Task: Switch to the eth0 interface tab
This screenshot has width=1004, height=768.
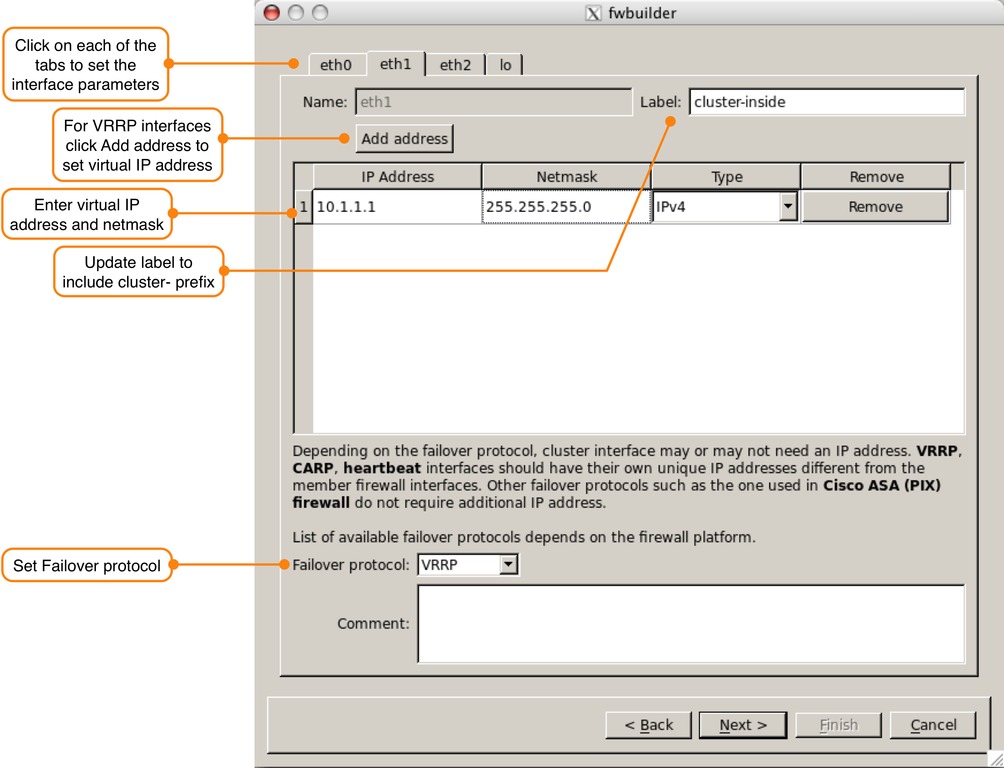Action: point(335,65)
